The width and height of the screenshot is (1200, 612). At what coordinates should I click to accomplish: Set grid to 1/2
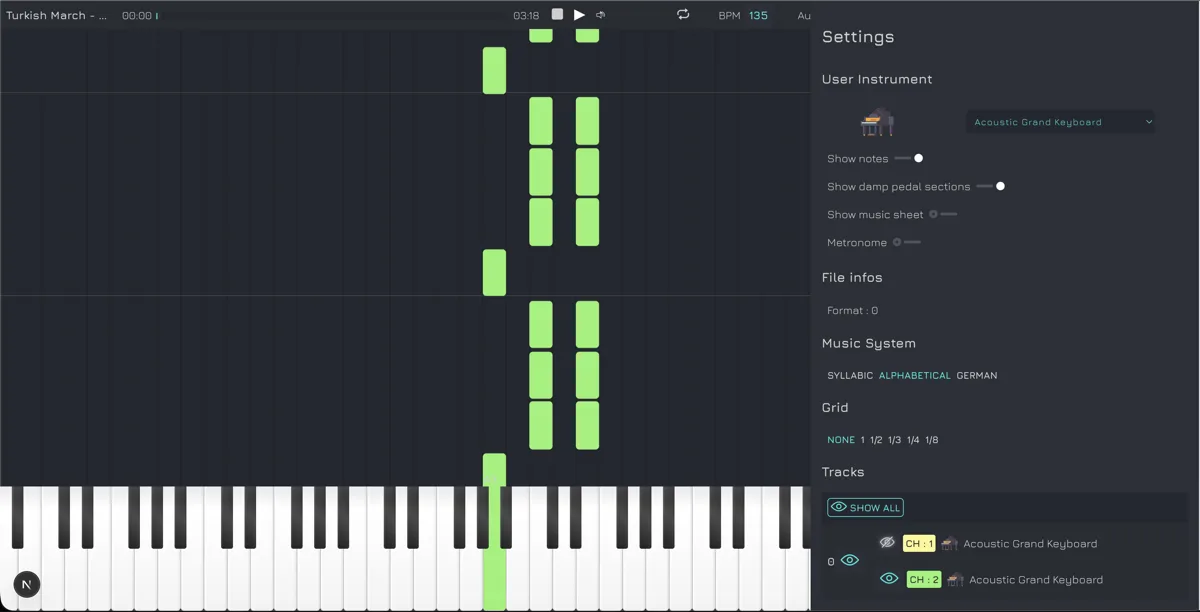pyautogui.click(x=876, y=440)
